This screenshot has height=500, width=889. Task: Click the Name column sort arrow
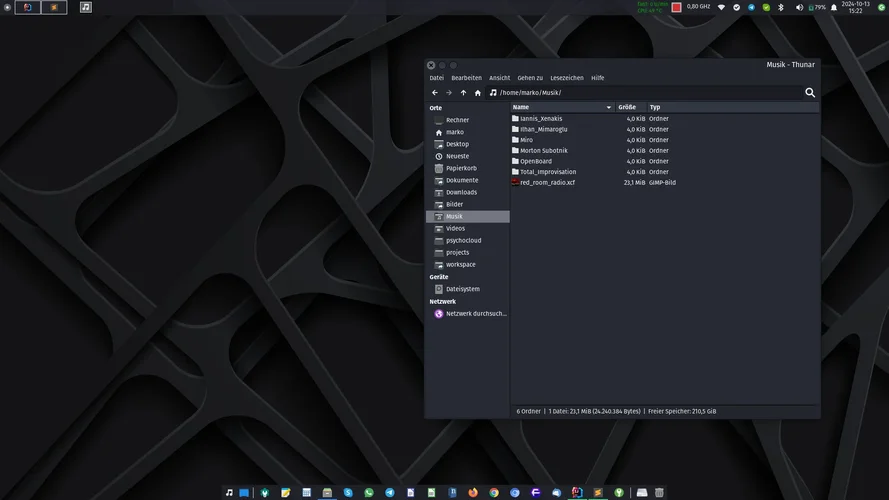[x=608, y=107]
